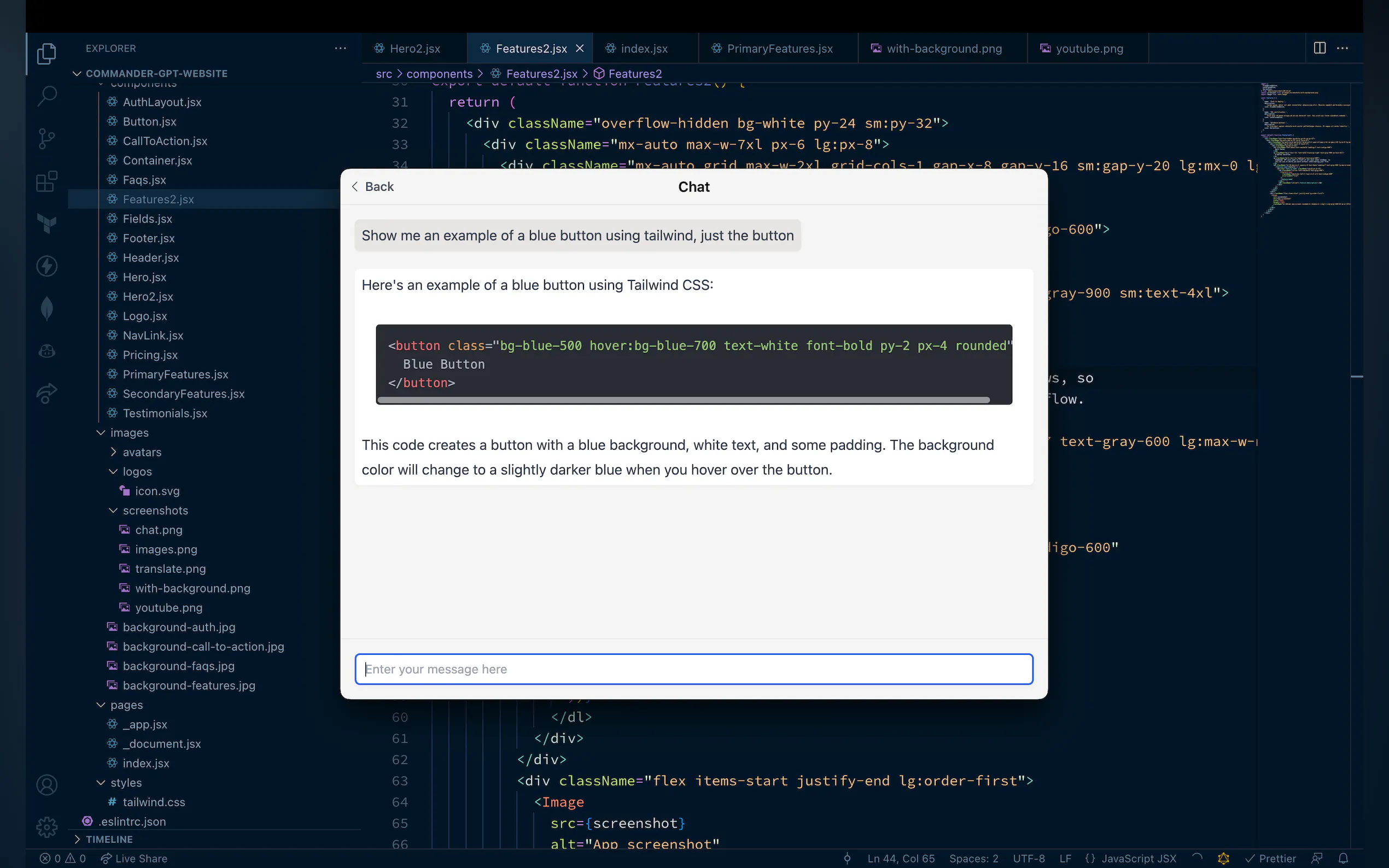Close the Features2.jsx tab

point(580,48)
